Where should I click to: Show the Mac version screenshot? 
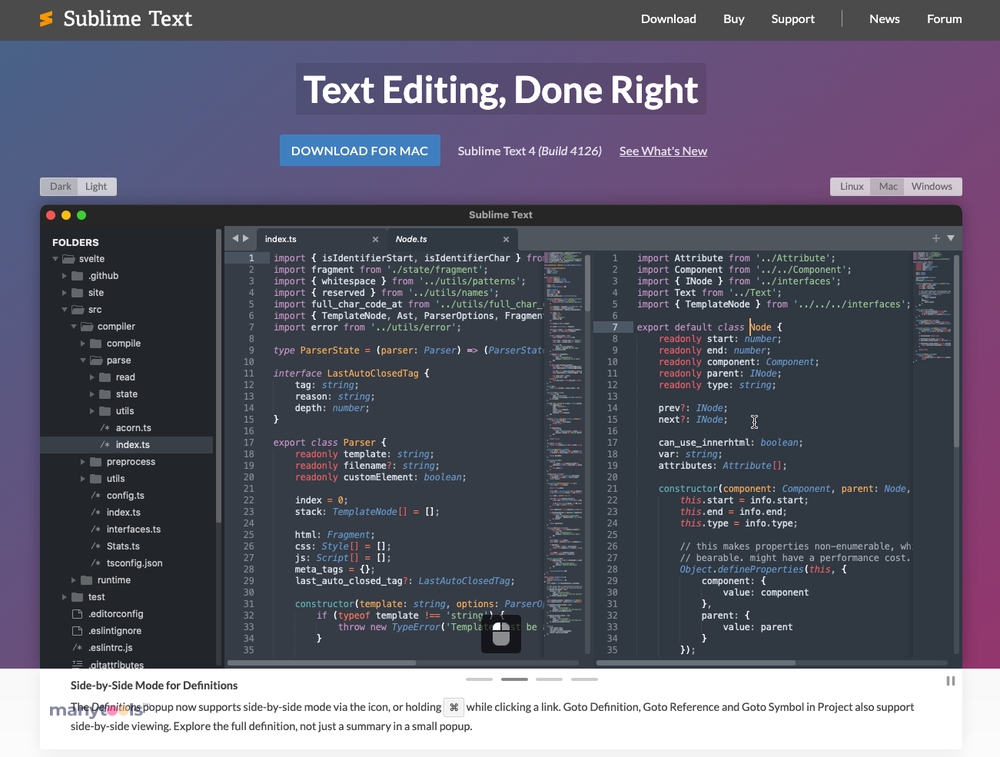(888, 186)
